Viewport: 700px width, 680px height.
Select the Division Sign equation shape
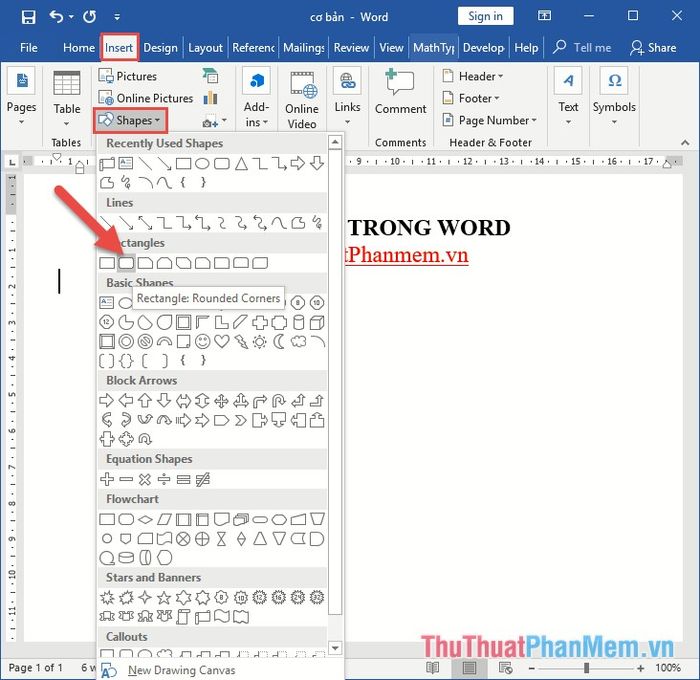point(164,479)
